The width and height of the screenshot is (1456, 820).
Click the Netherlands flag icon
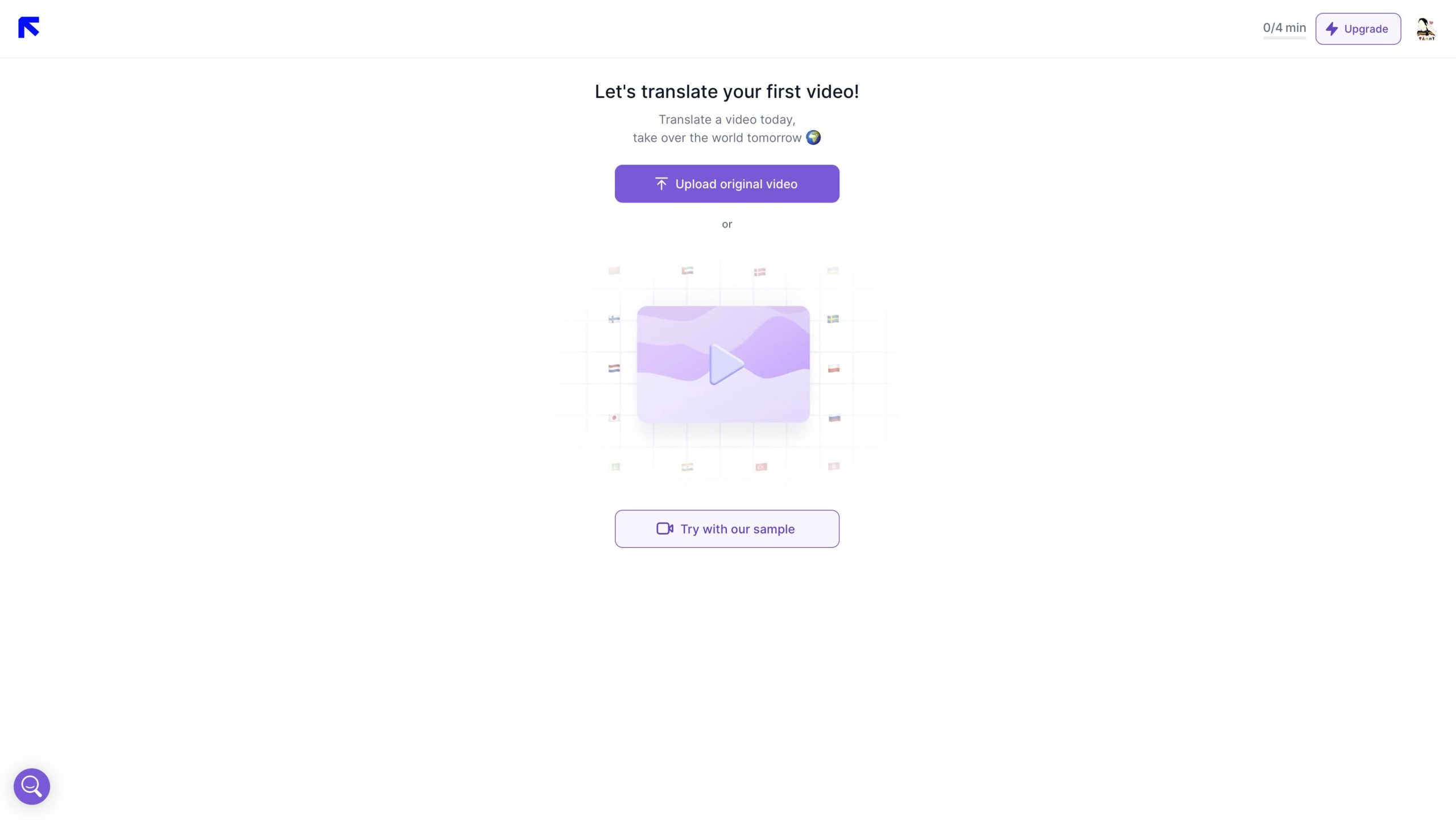click(x=614, y=368)
